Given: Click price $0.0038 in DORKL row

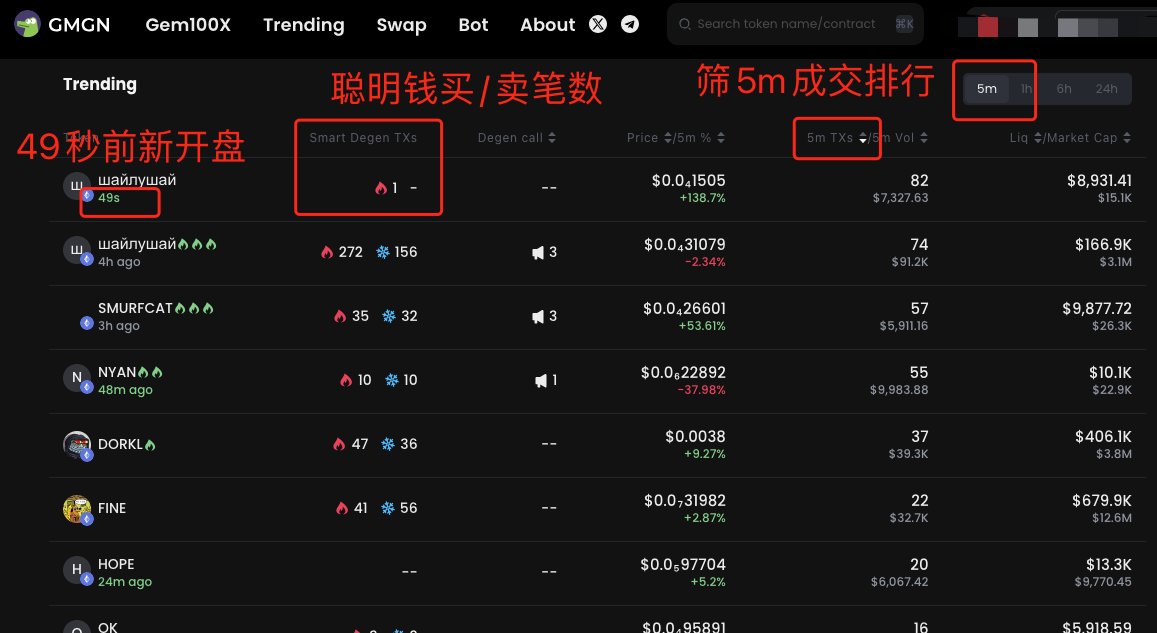Looking at the screenshot, I should click(695, 437).
